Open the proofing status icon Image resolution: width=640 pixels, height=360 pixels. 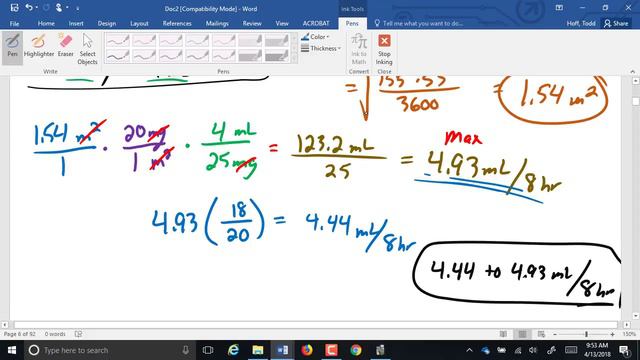tap(78, 334)
